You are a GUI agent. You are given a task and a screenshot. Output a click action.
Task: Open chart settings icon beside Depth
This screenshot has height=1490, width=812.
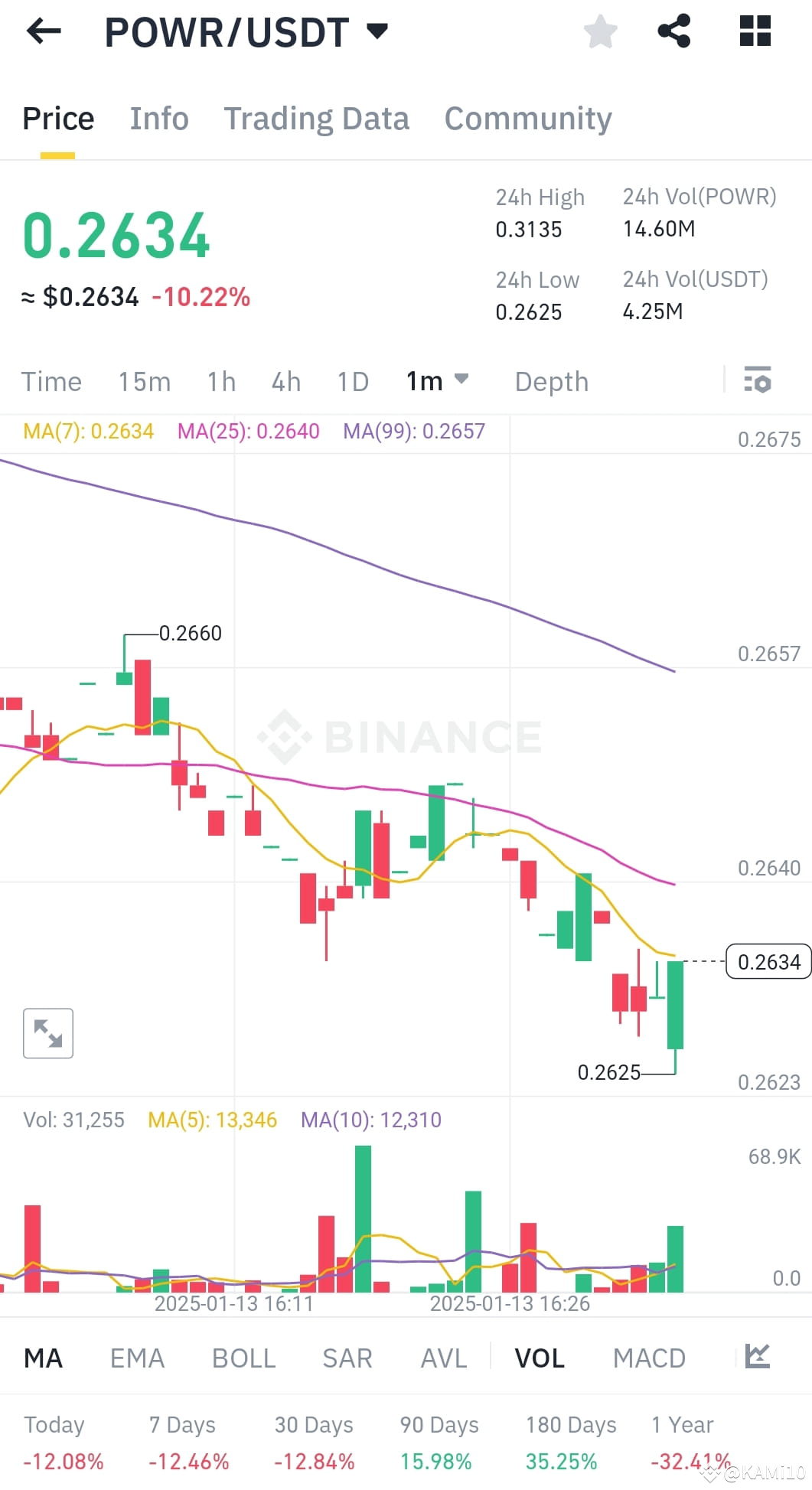pyautogui.click(x=756, y=380)
